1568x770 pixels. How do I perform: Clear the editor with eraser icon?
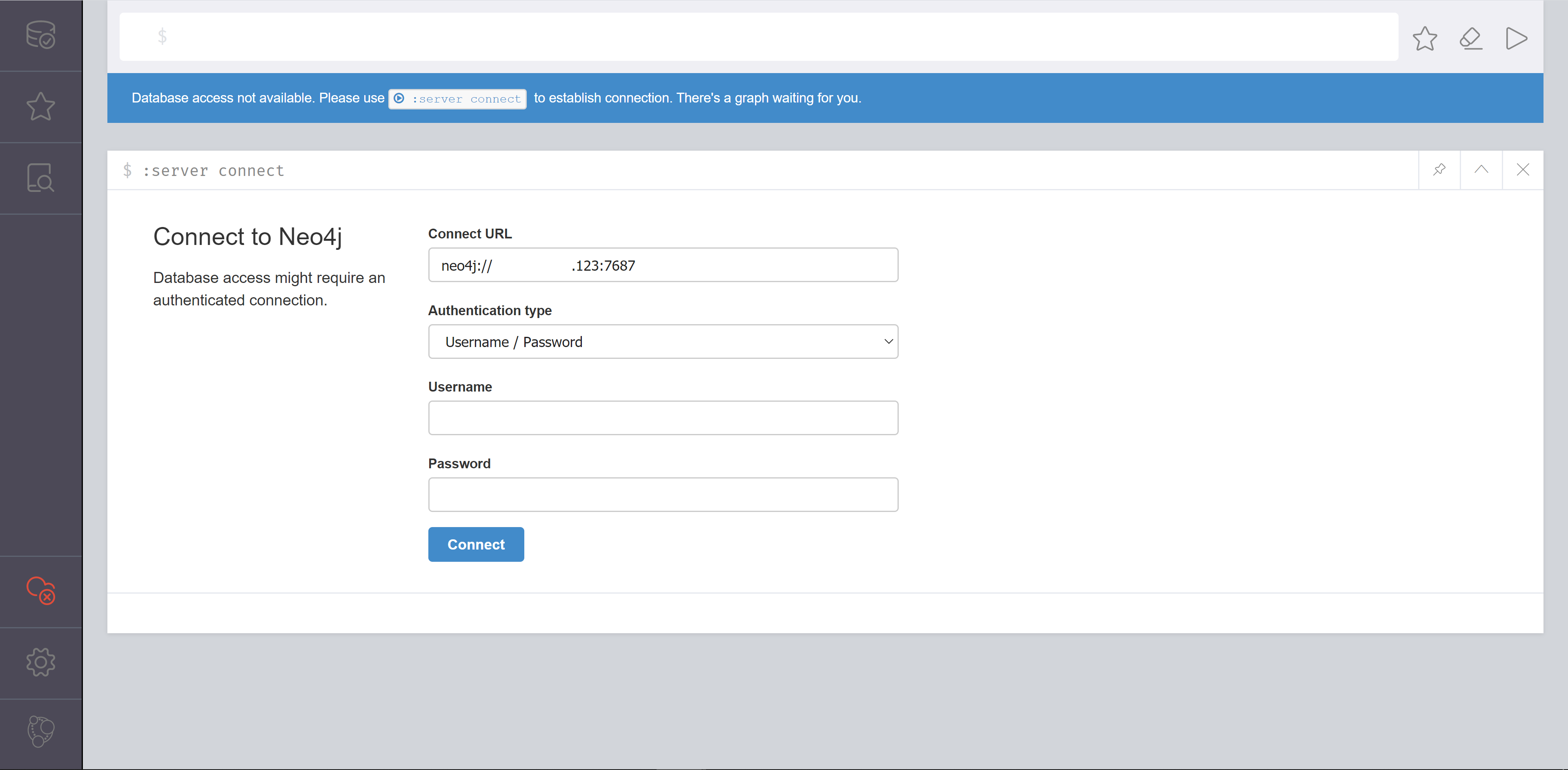click(x=1470, y=38)
